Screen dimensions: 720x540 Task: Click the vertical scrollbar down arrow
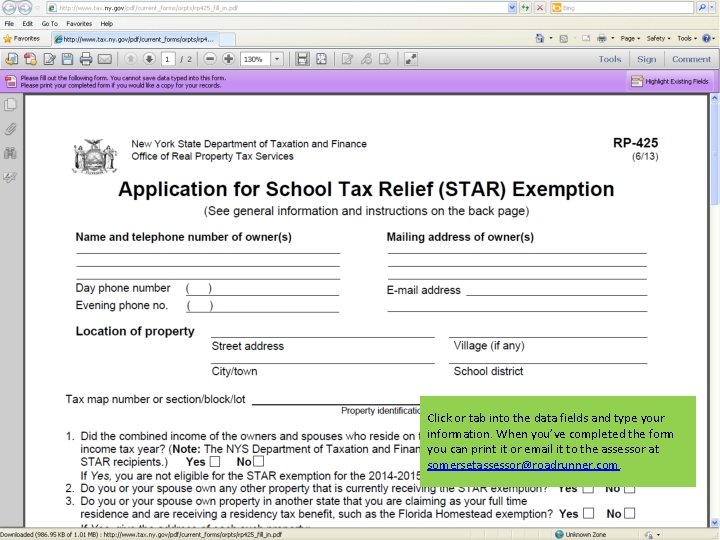coord(714,523)
